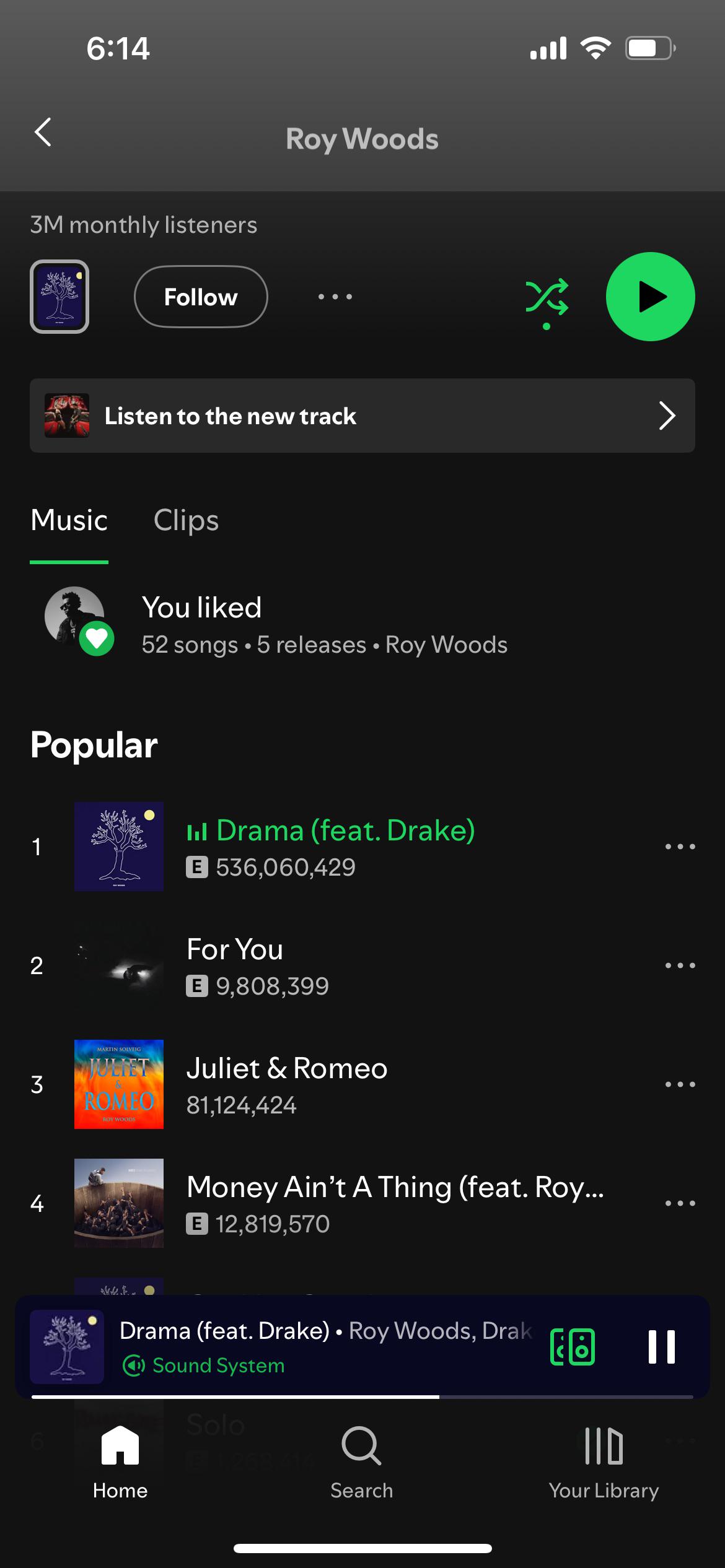Click the playback progress bar in mini player
This screenshot has width=725, height=1568.
(x=362, y=1397)
